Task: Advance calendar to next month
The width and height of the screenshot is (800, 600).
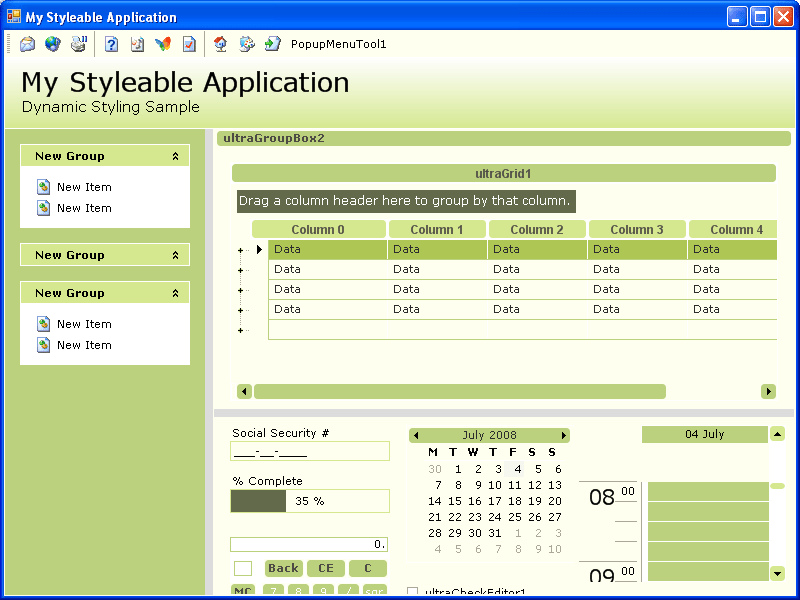Action: tap(563, 435)
